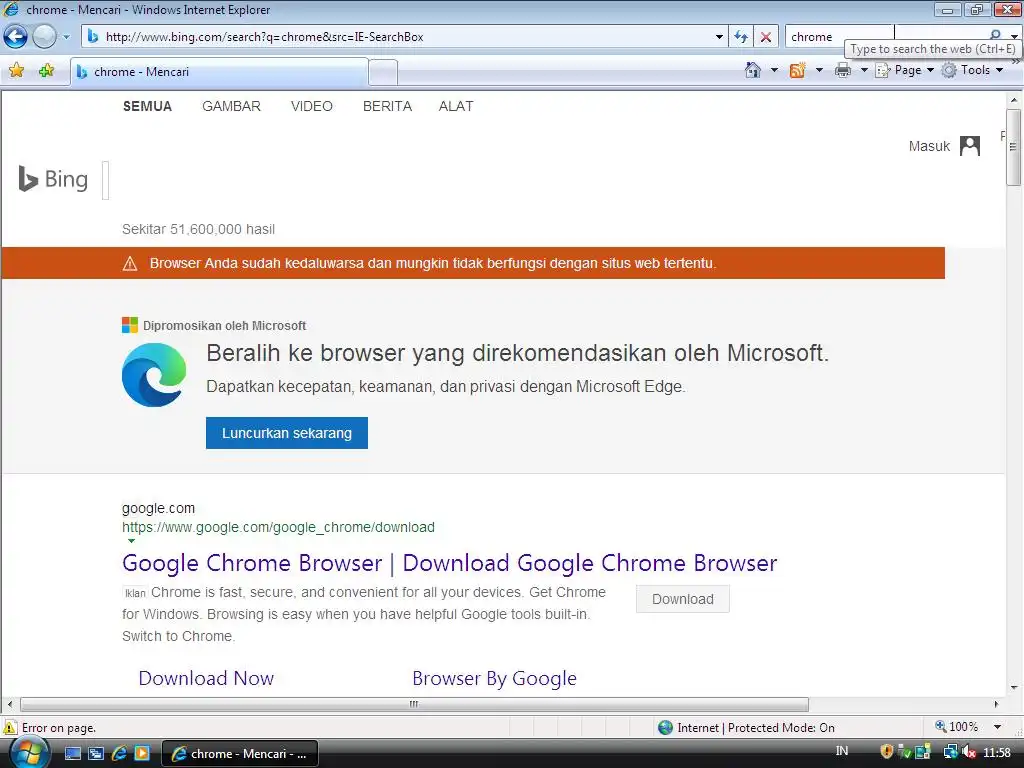Click the Refresh page icon
Viewport: 1024px width, 768px height.
[741, 37]
